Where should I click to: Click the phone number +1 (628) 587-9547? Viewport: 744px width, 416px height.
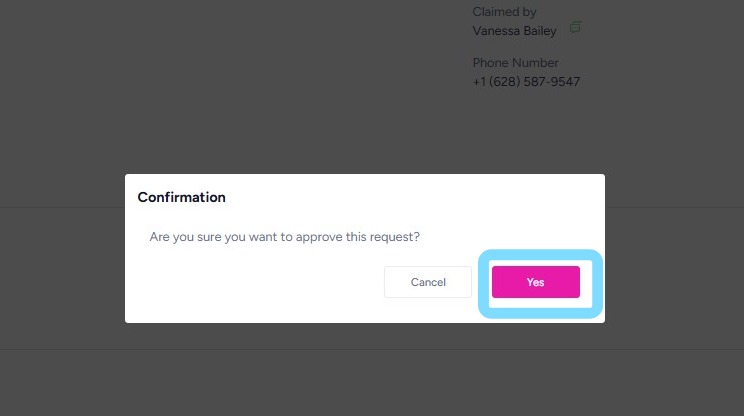526,82
